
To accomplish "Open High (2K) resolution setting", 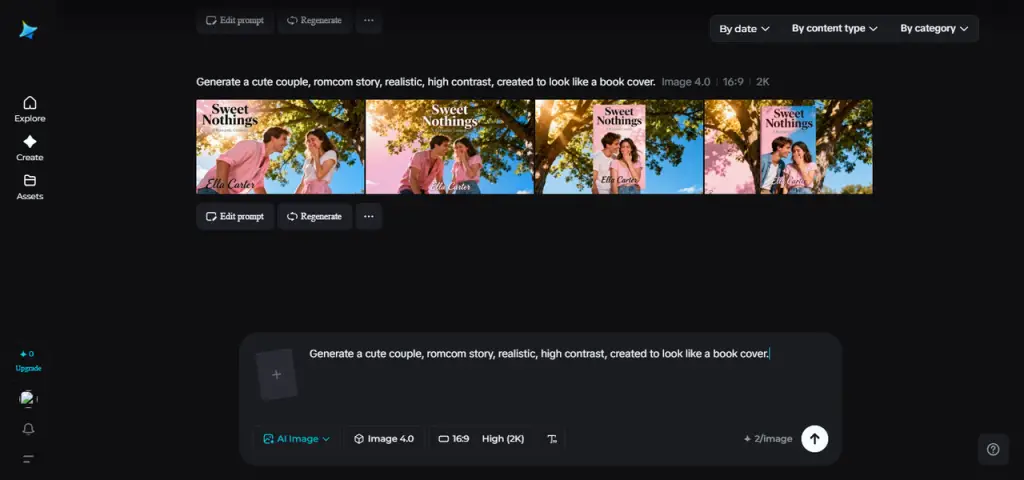I will point(503,439).
